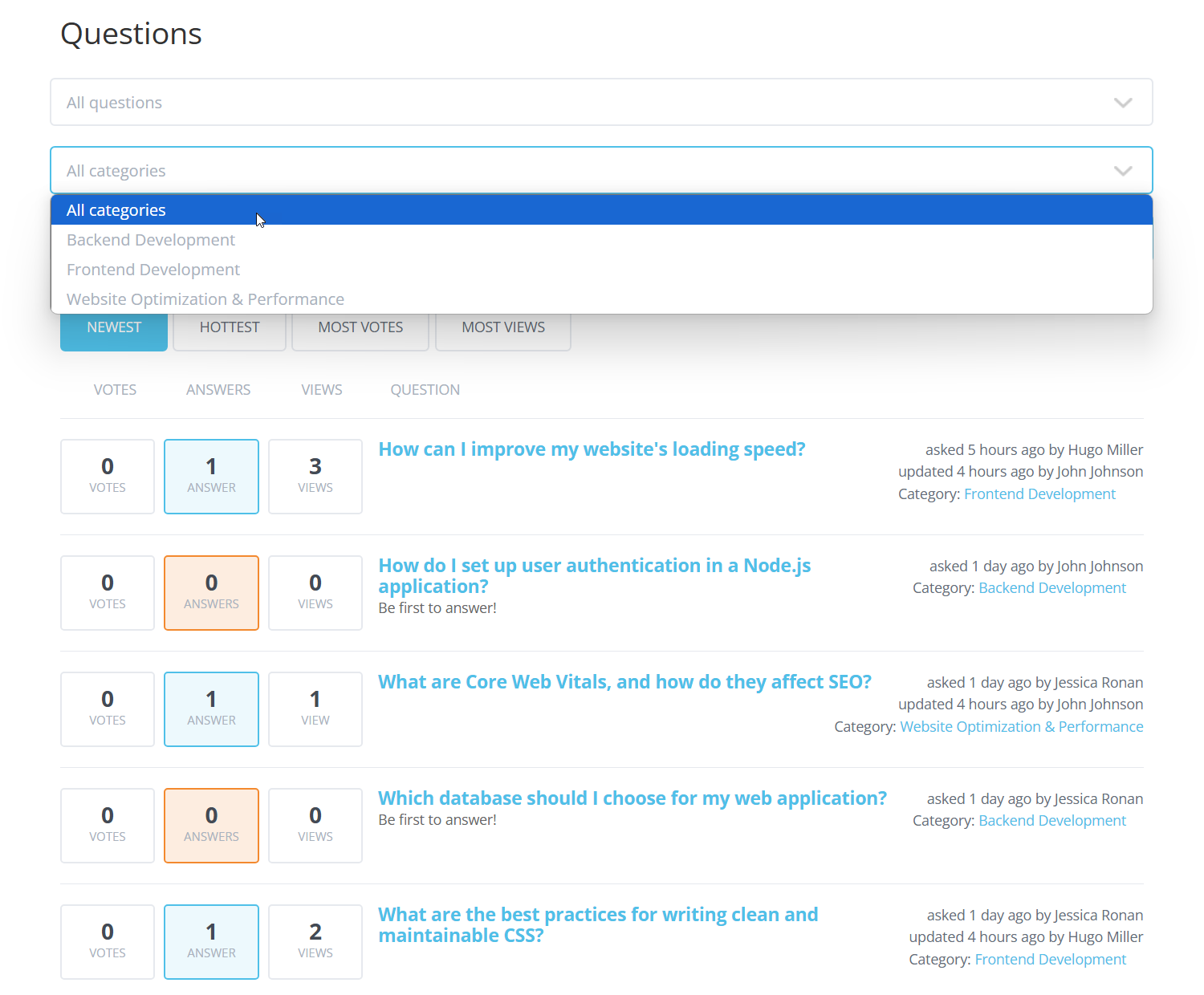Viewport: 1204px width, 995px height.
Task: Open Core Web Vitals SEO question
Action: [x=624, y=682]
